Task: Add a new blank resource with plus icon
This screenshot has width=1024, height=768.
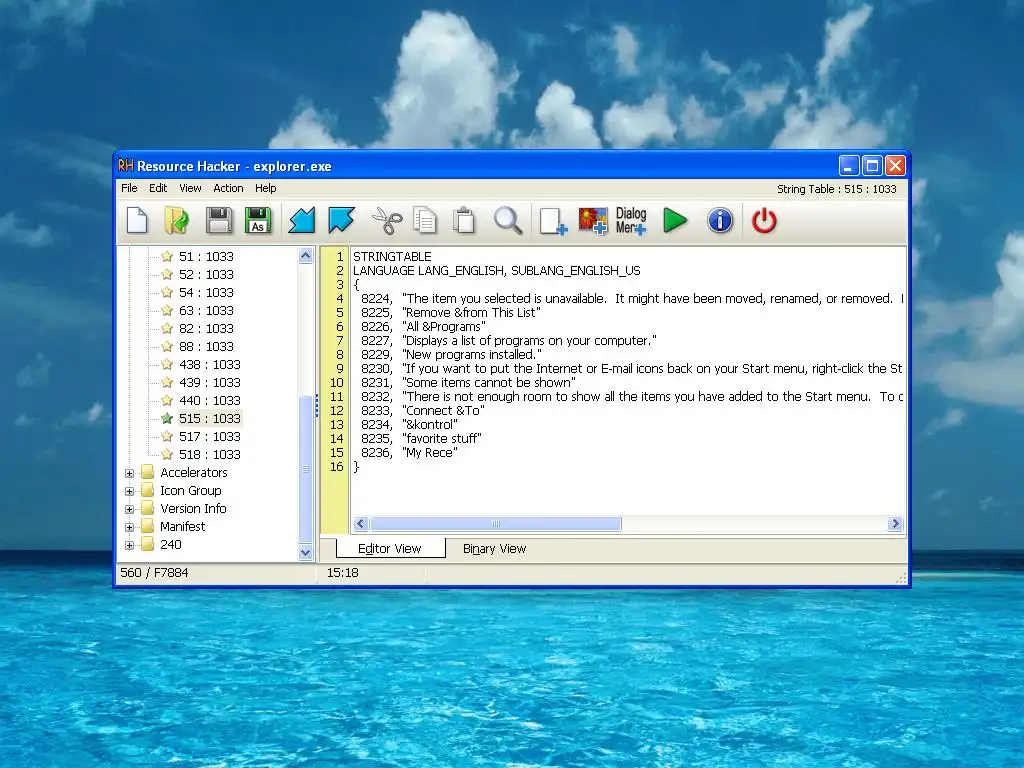Action: pyautogui.click(x=553, y=221)
